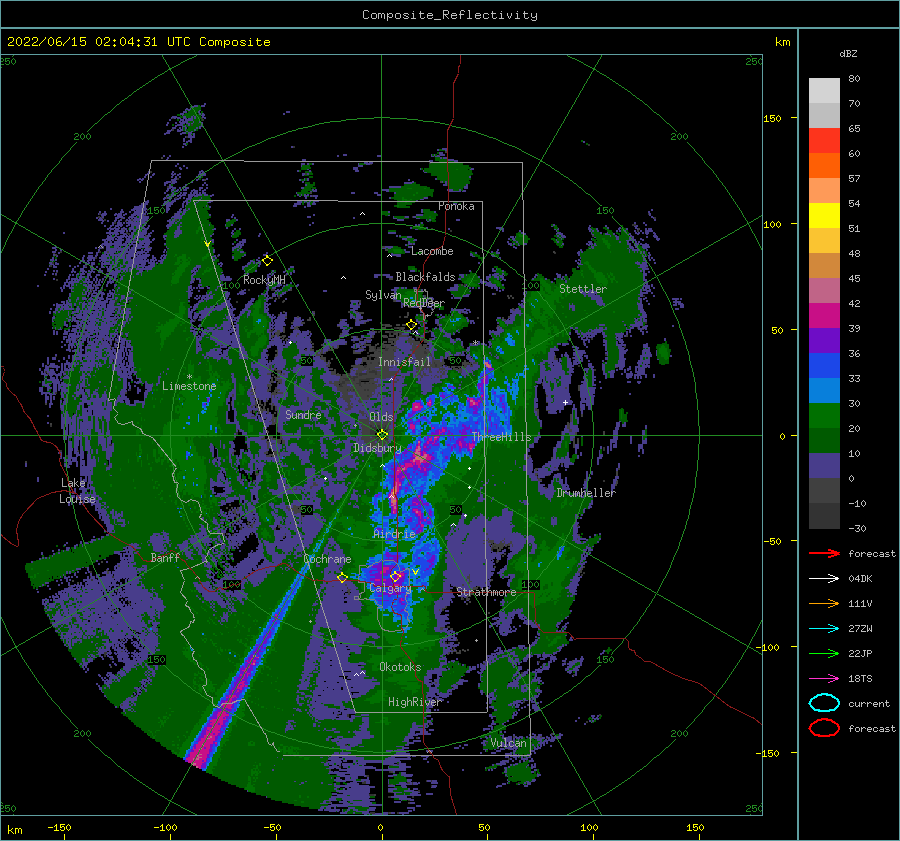Select the ThreeHills label
Viewport: 900px width, 841px height.
click(501, 437)
